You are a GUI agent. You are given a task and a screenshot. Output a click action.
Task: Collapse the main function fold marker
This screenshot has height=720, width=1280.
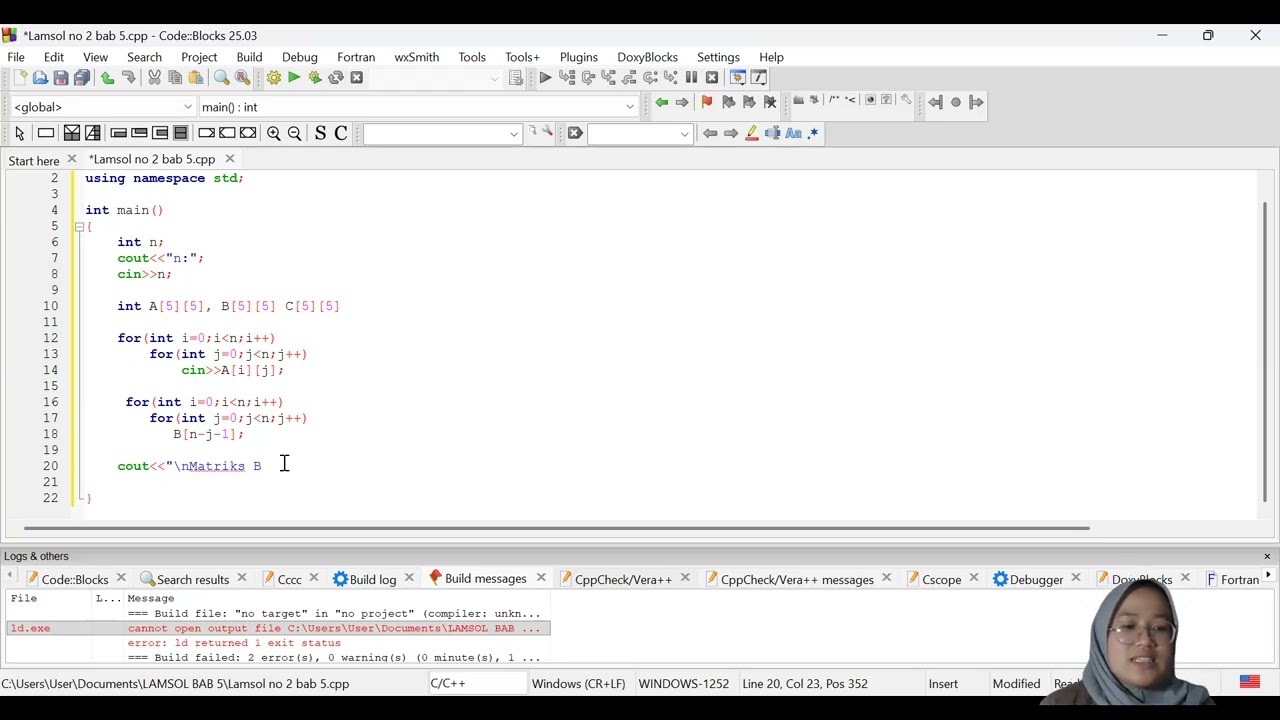tap(79, 227)
